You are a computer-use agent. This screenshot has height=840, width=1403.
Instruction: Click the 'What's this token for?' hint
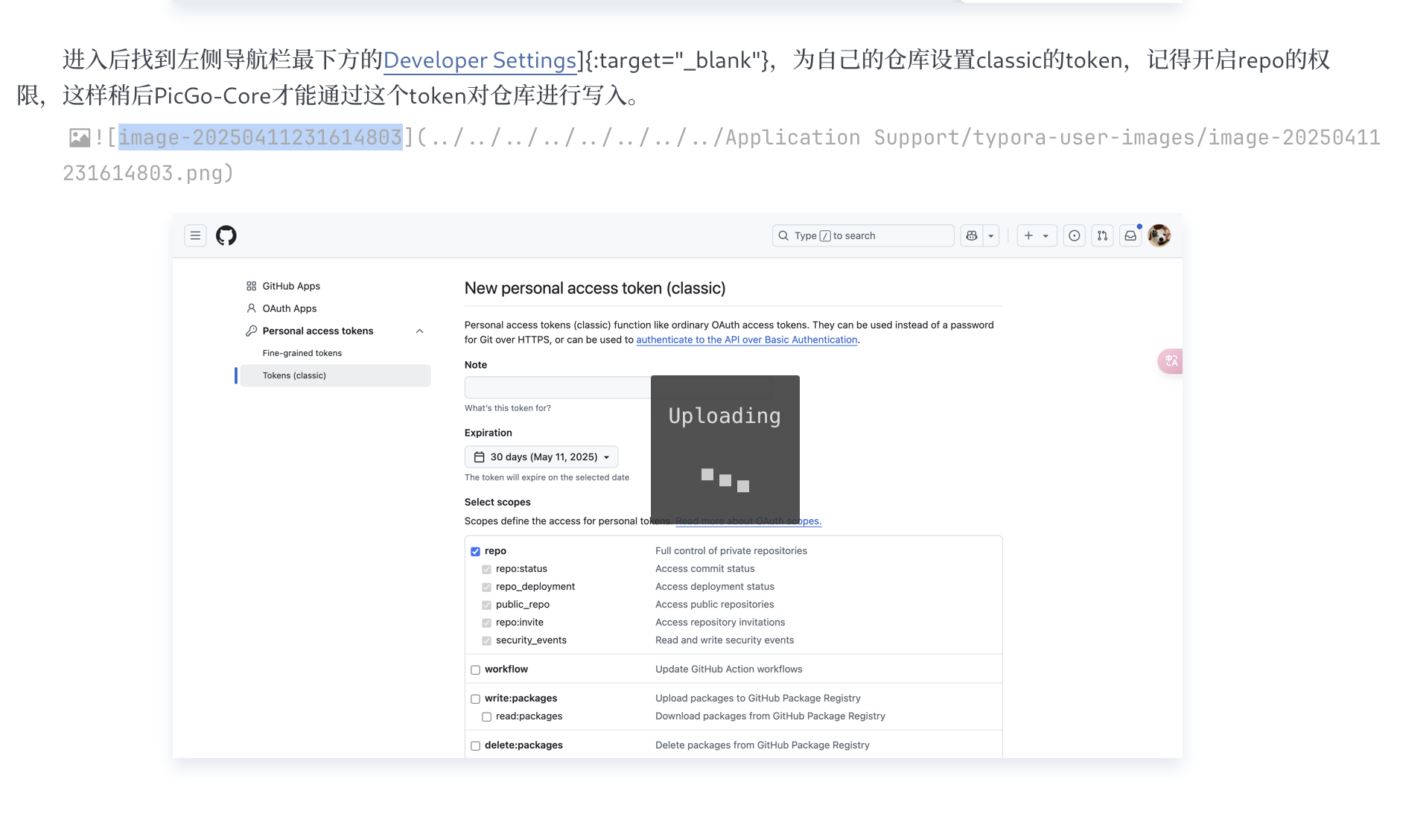[508, 408]
